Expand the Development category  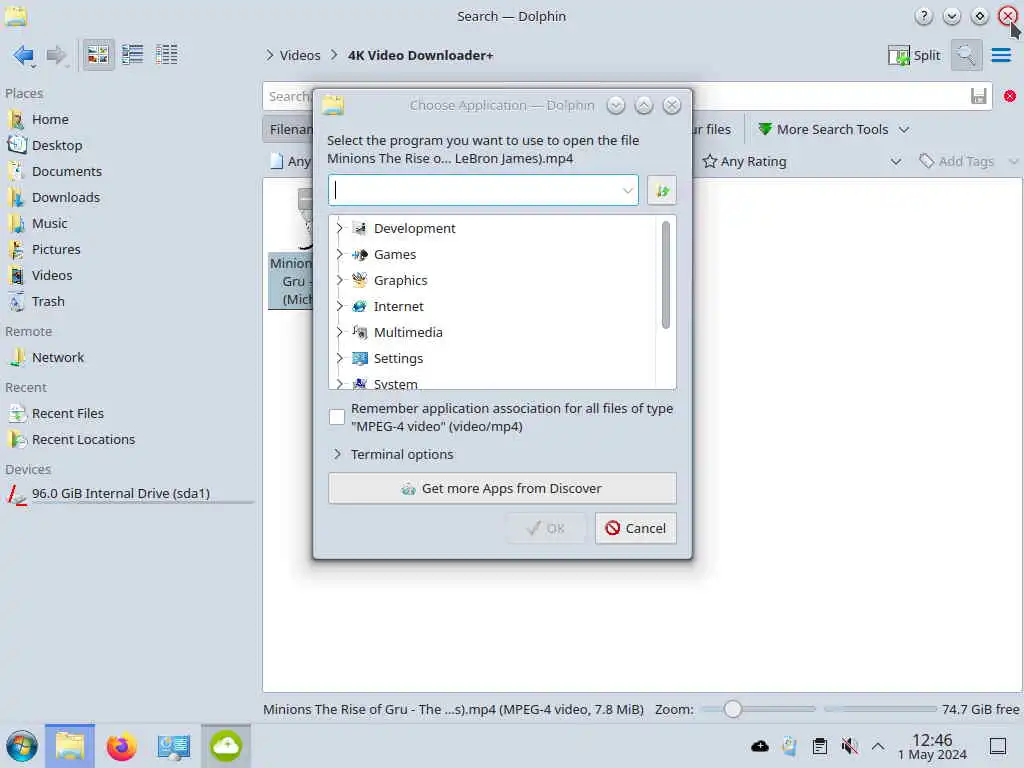click(340, 228)
